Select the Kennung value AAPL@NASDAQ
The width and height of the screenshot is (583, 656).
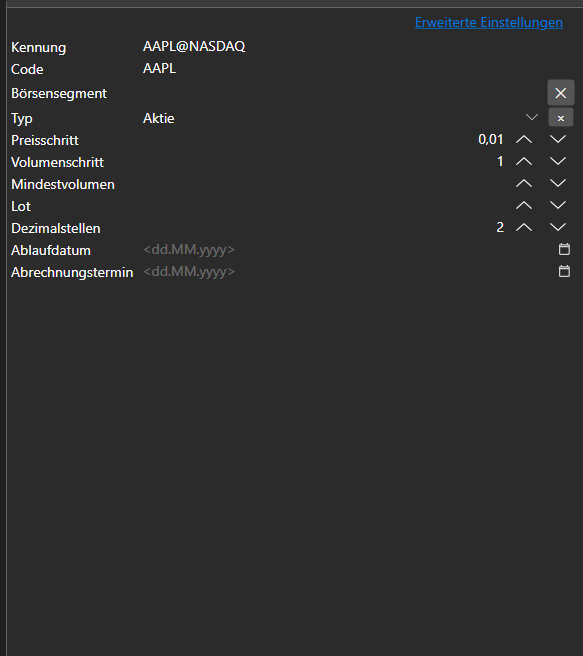[x=194, y=46]
